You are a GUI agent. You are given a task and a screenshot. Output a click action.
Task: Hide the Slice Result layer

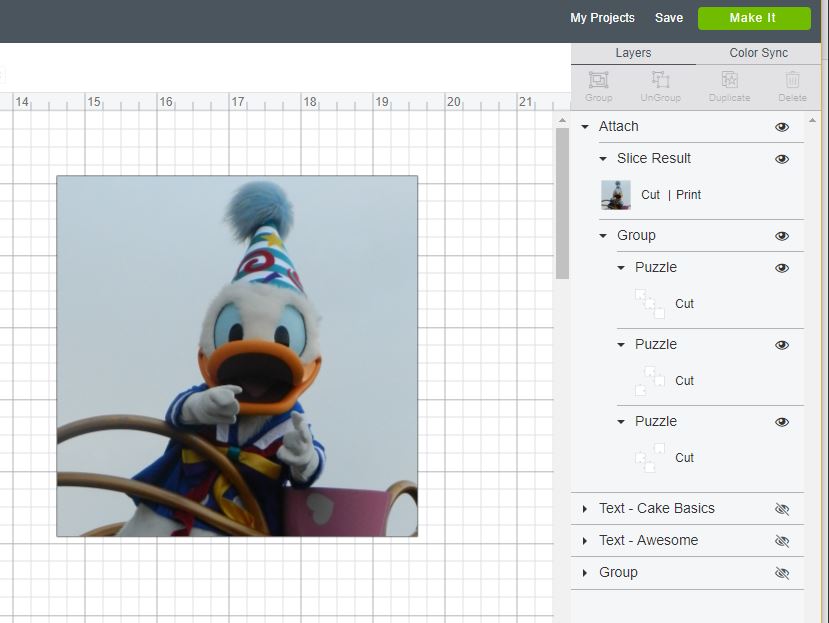[782, 159]
